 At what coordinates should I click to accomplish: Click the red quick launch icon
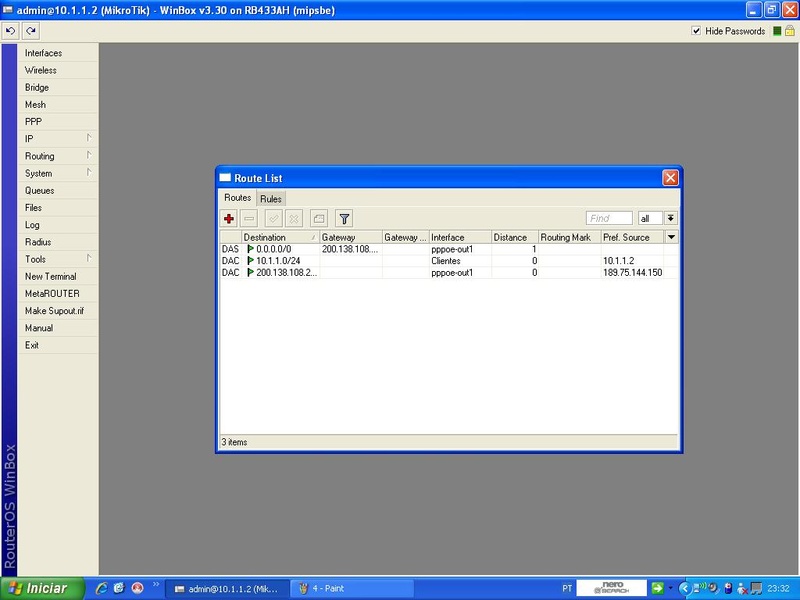(137, 588)
